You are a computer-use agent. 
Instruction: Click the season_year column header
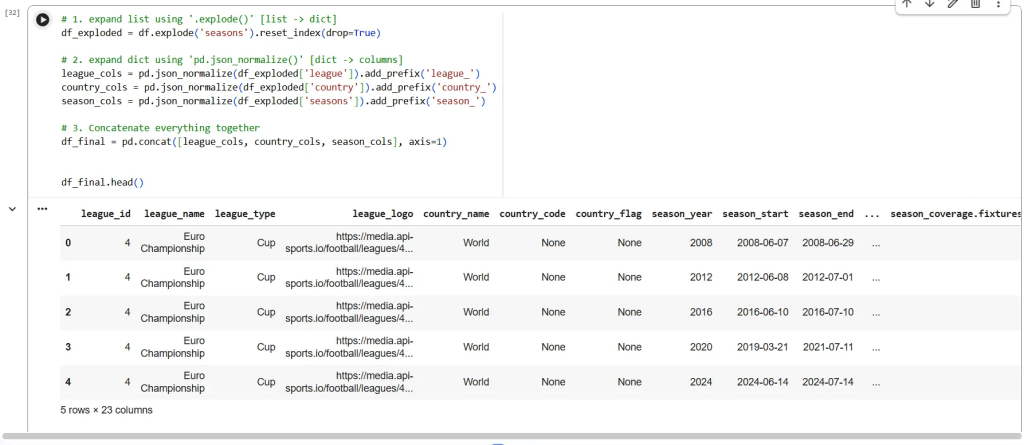click(x=681, y=214)
